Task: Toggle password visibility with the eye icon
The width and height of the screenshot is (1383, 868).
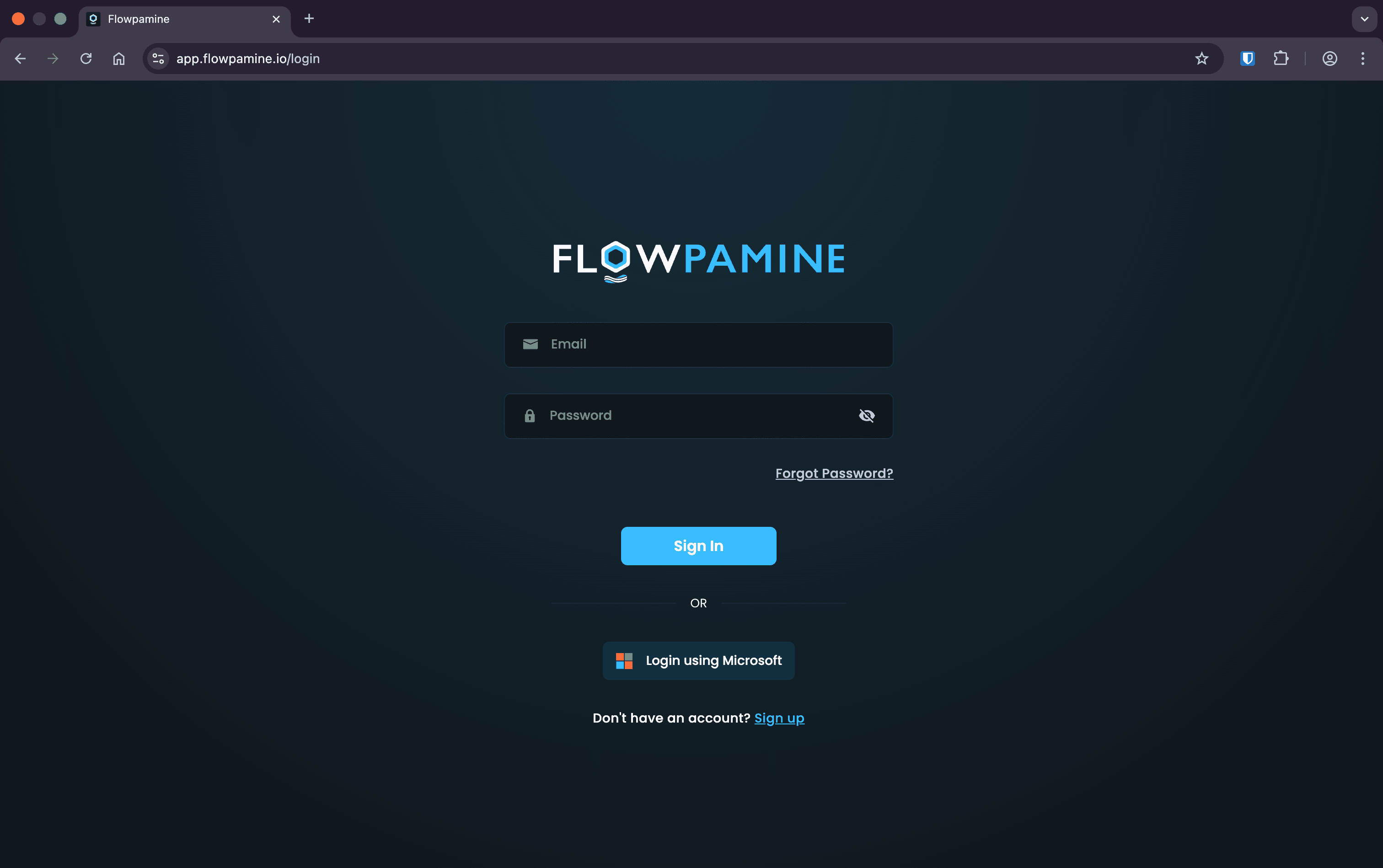Action: pos(866,415)
